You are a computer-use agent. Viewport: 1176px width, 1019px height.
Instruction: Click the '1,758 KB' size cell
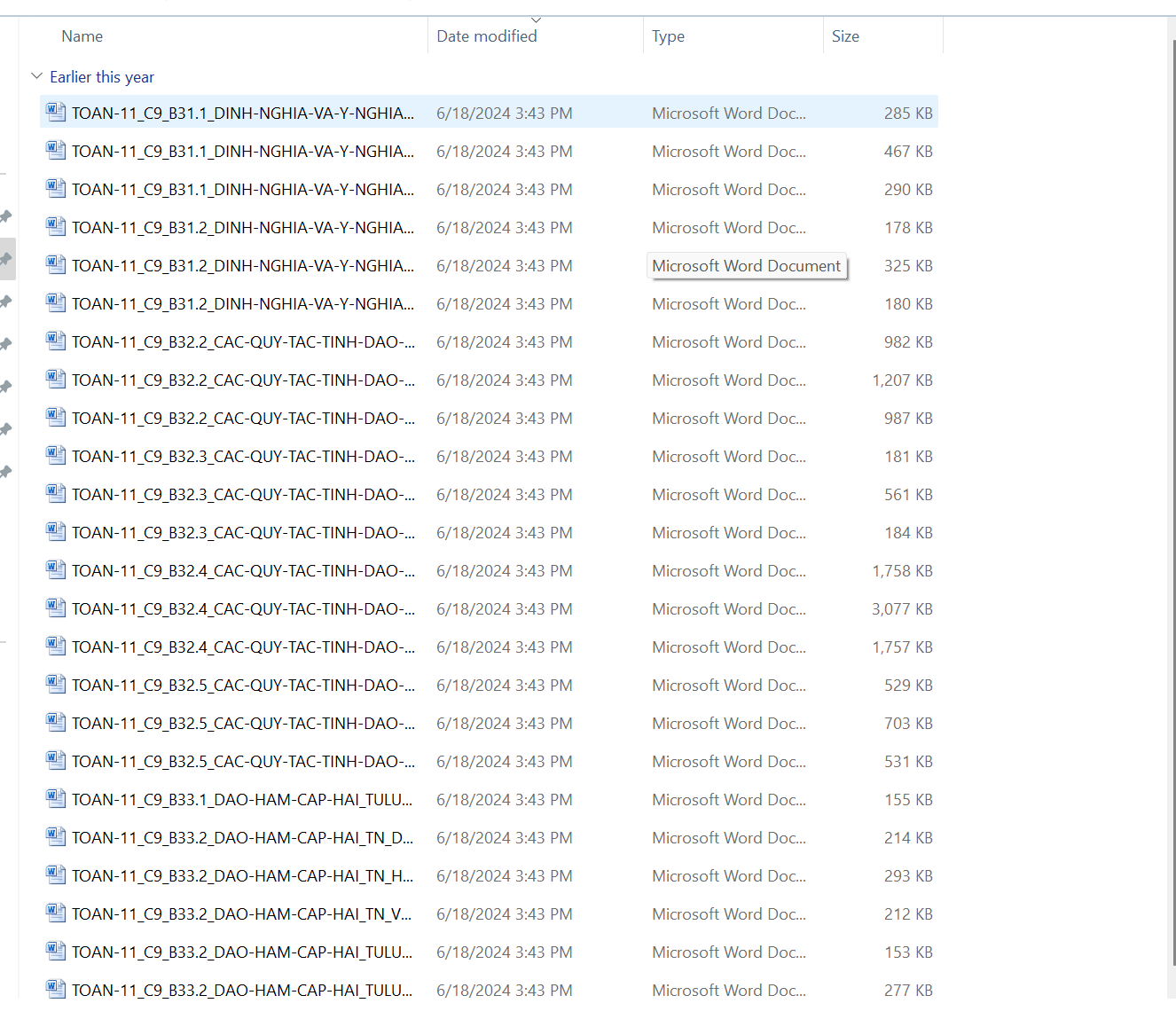[x=902, y=571]
